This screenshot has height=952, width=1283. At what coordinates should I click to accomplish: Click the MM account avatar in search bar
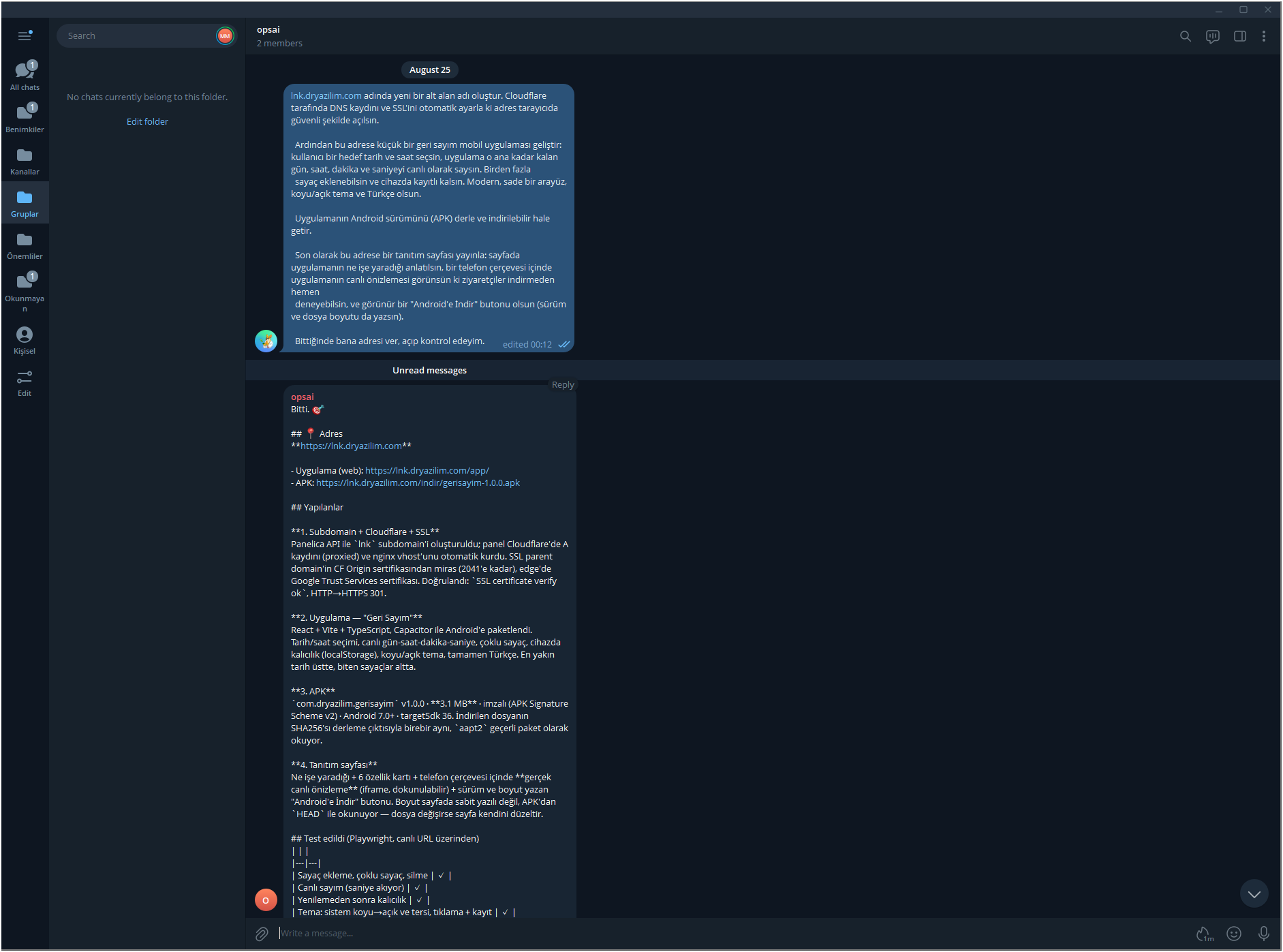click(x=225, y=35)
